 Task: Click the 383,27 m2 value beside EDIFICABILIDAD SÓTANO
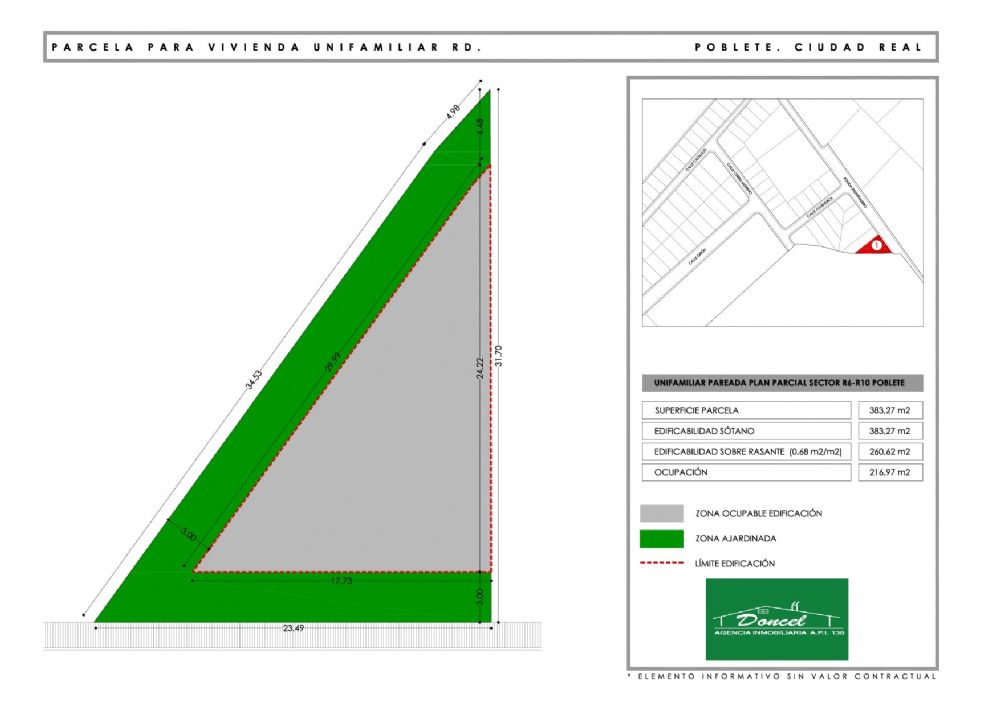(x=890, y=430)
